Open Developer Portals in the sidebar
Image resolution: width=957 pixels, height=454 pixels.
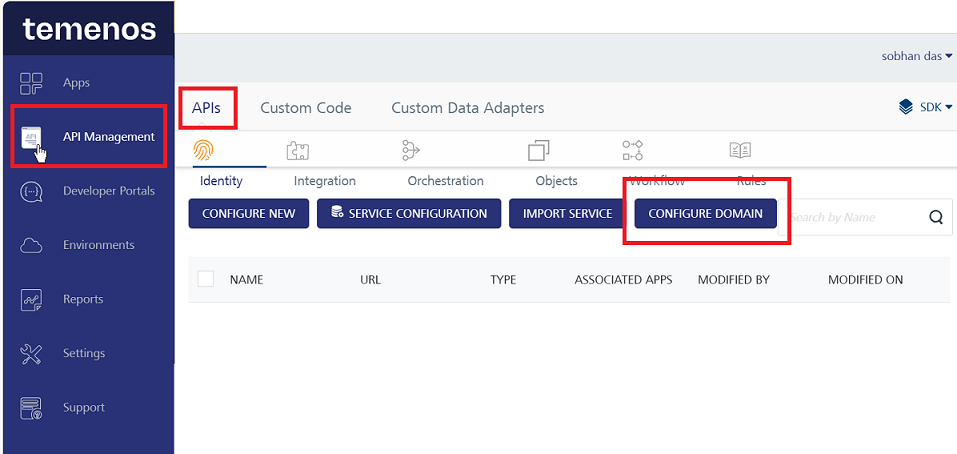(x=109, y=191)
